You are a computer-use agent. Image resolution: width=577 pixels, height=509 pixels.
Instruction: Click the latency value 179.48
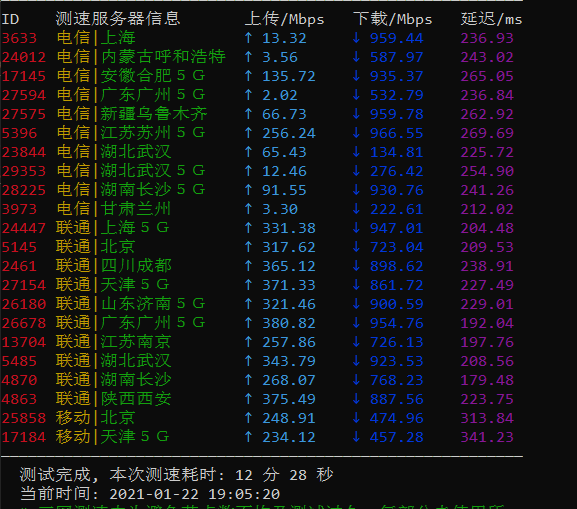487,381
